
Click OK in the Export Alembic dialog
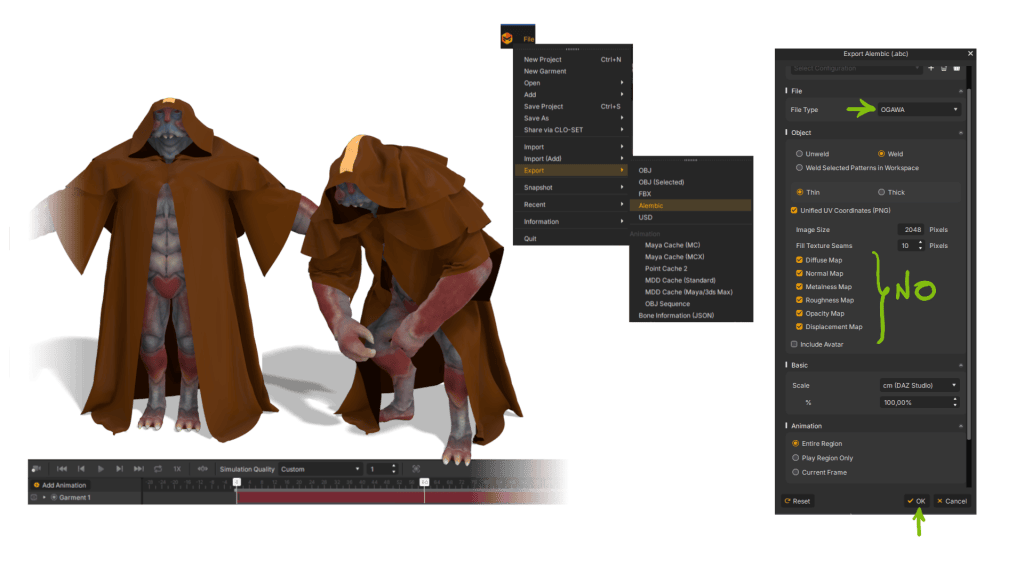point(917,502)
